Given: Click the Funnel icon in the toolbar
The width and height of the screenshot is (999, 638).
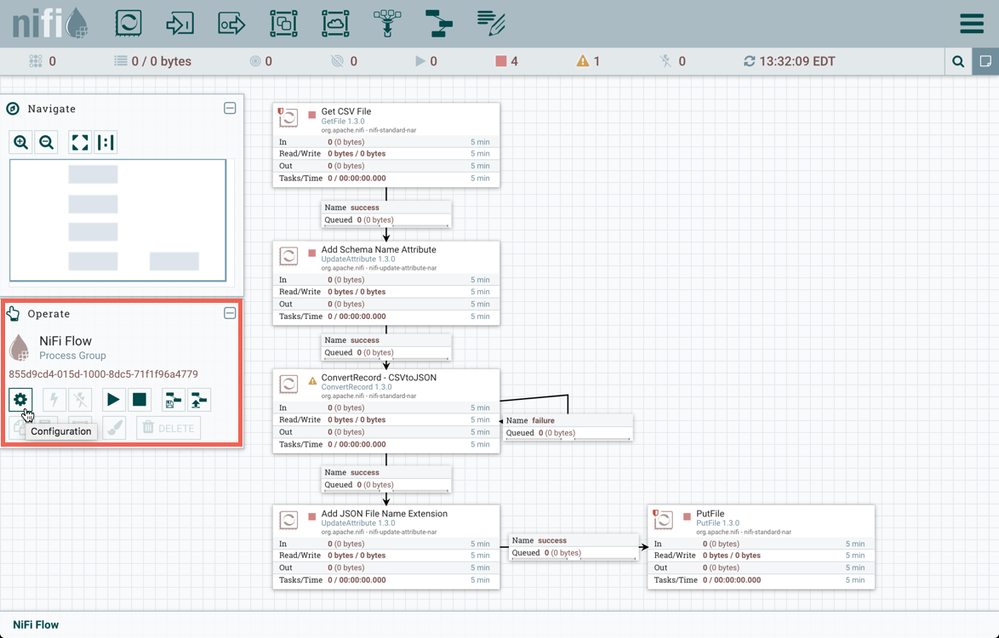Looking at the screenshot, I should (387, 22).
